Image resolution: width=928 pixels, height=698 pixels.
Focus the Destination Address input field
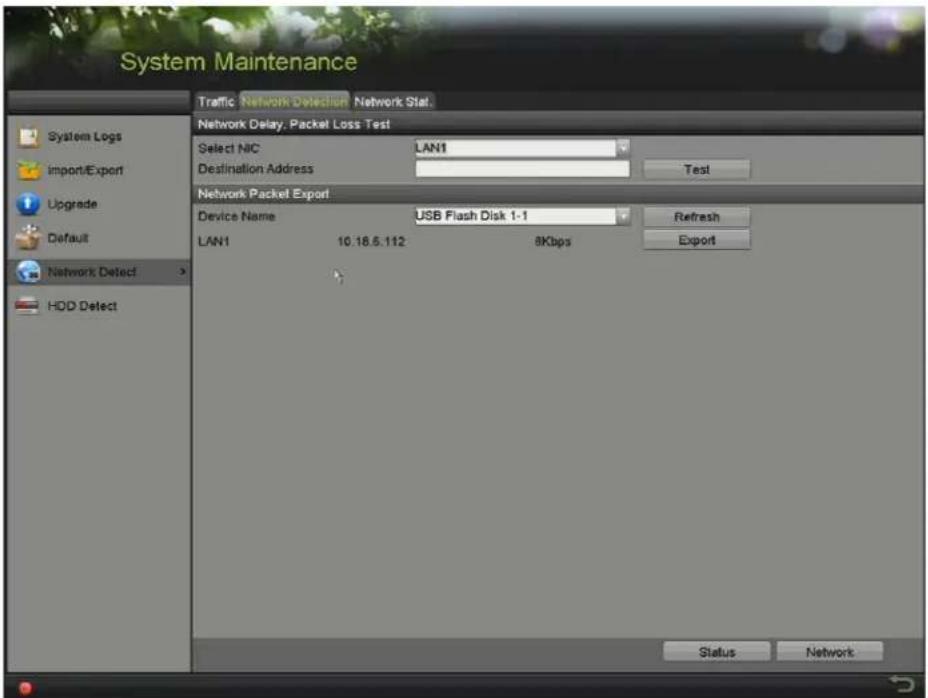(522, 169)
